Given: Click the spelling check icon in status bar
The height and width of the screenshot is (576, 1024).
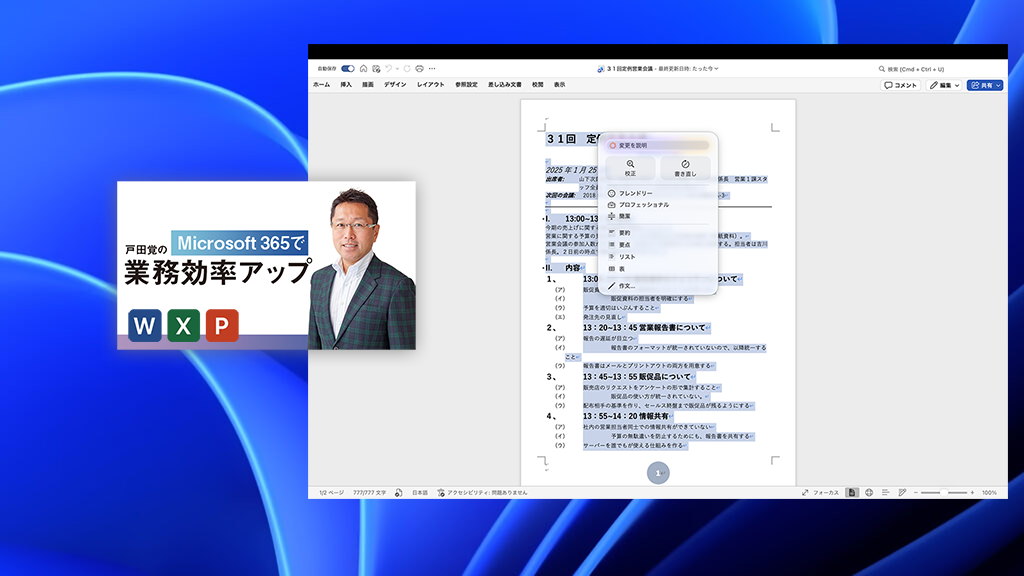Looking at the screenshot, I should click(397, 492).
